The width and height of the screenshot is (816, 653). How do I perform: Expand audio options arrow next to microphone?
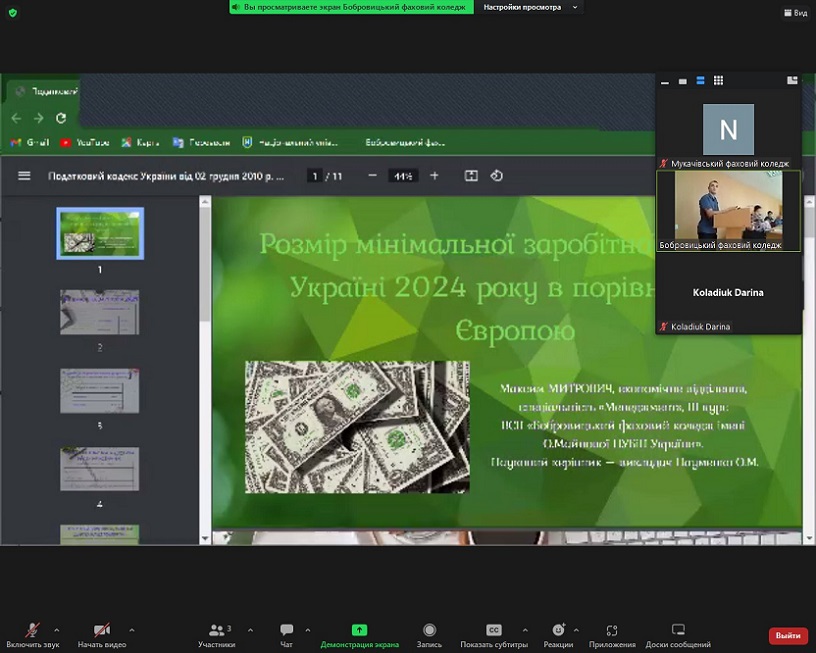click(57, 630)
